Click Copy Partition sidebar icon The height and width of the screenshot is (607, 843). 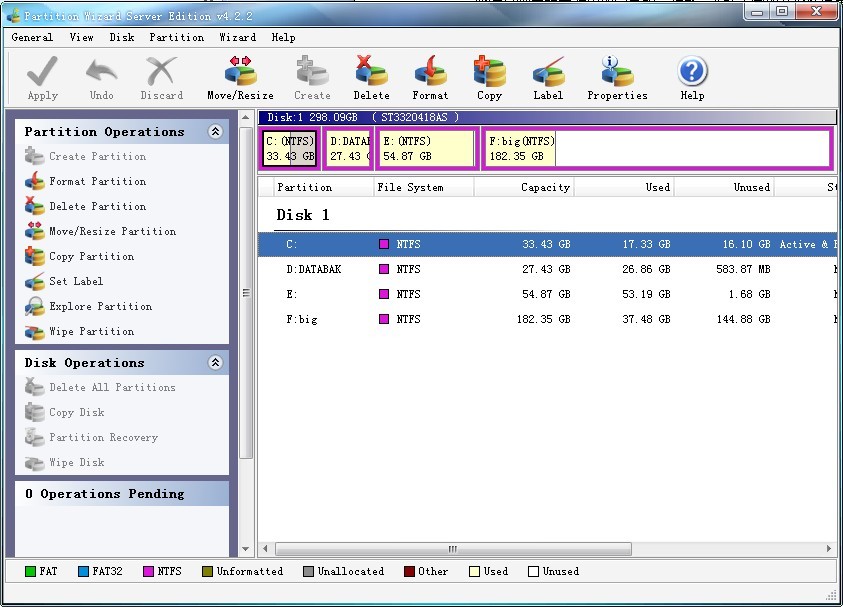point(34,256)
